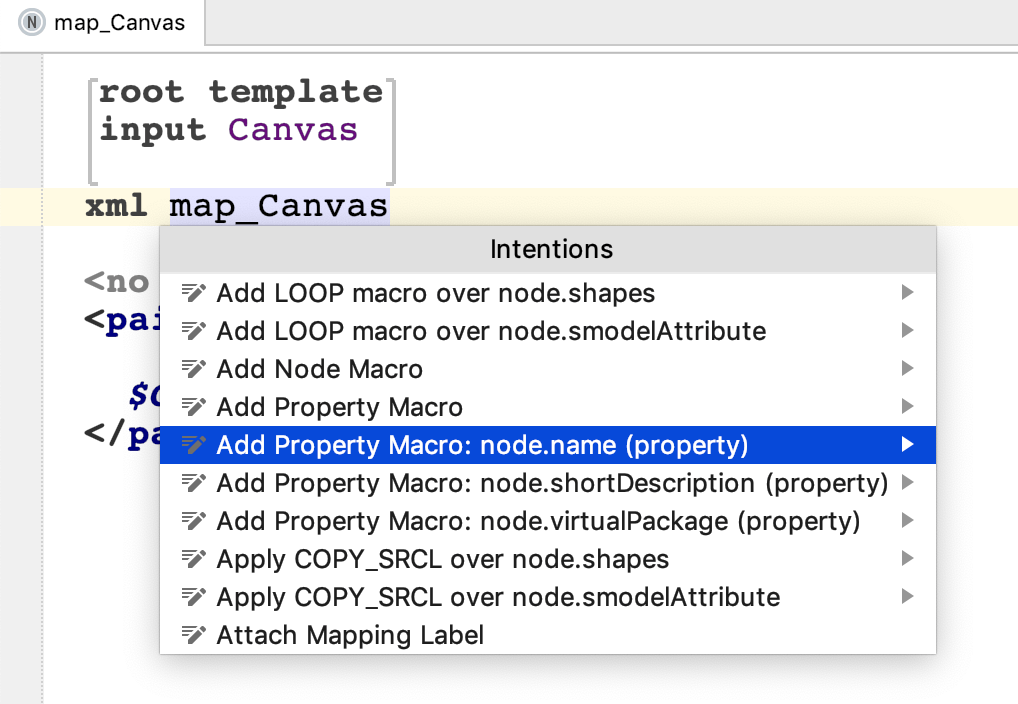1018x704 pixels.
Task: Switch to the map_Canvas editor tab
Action: click(x=119, y=22)
